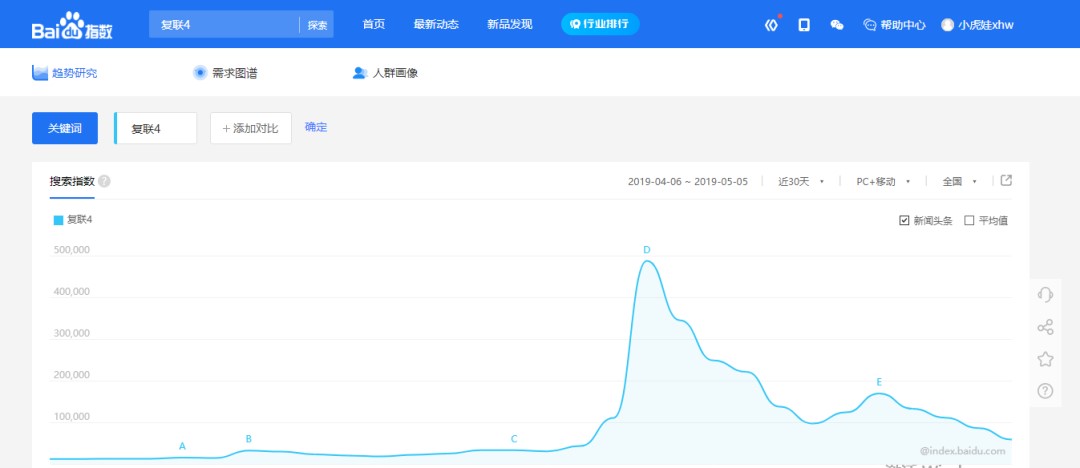Open 最新动态 navigation item

(x=436, y=25)
